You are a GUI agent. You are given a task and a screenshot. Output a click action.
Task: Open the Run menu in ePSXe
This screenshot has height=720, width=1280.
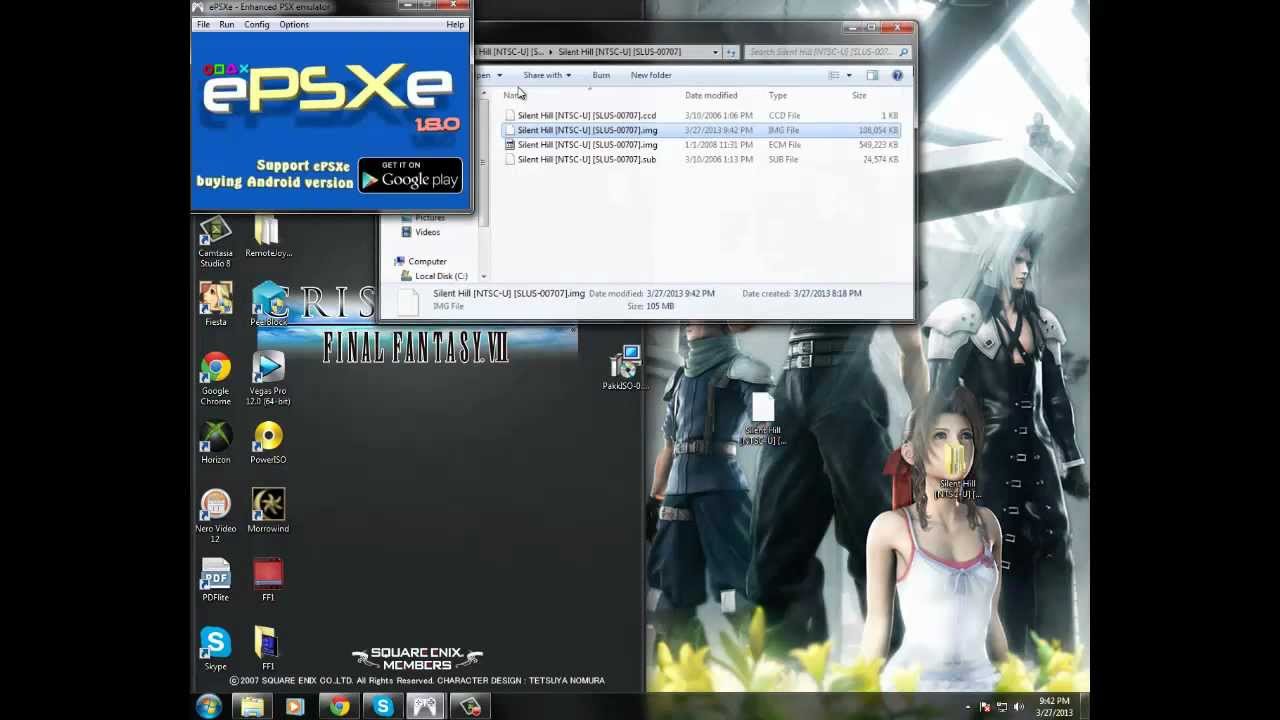click(227, 24)
